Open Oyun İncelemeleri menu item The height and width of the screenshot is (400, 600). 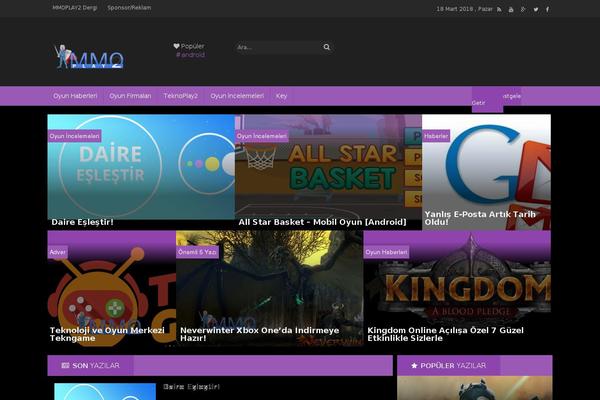[237, 96]
